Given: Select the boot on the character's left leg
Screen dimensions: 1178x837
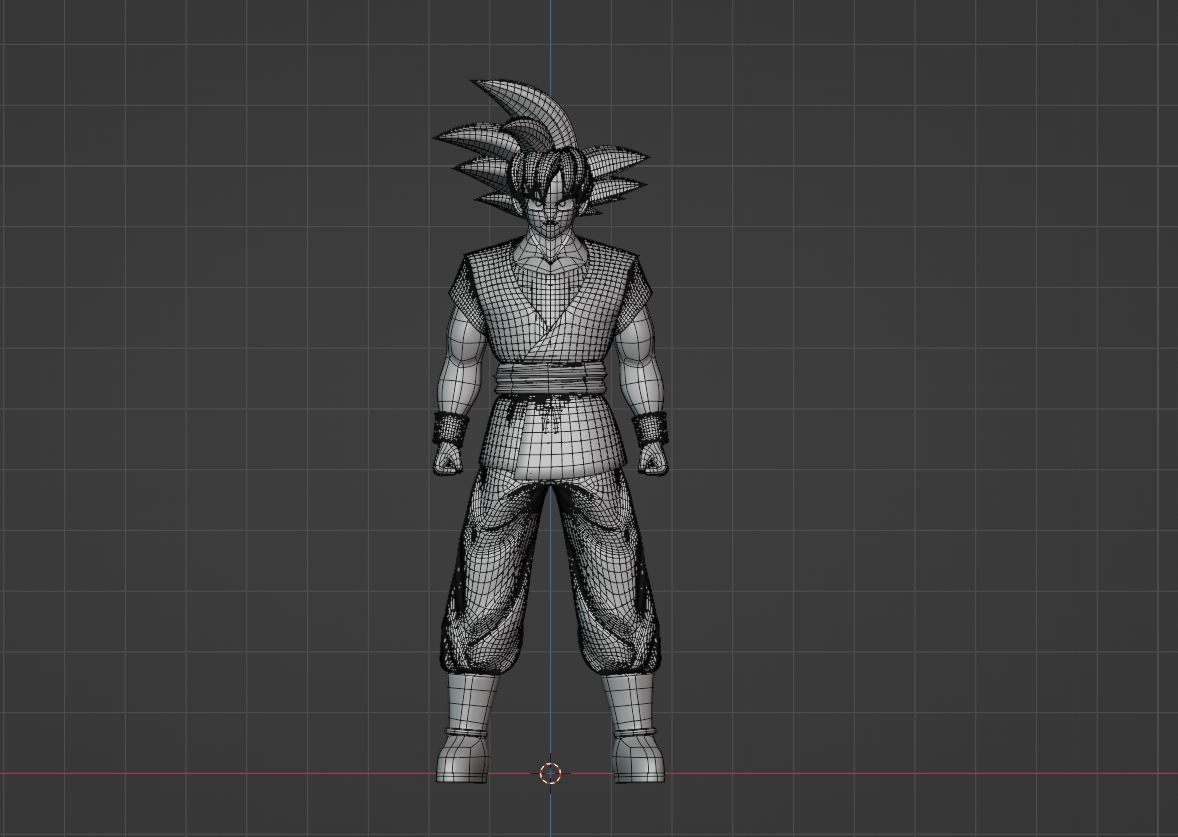Looking at the screenshot, I should coord(633,727).
